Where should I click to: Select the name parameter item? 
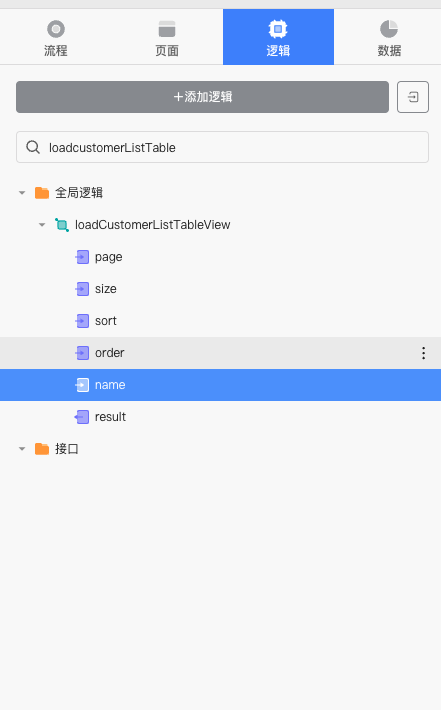pos(220,385)
